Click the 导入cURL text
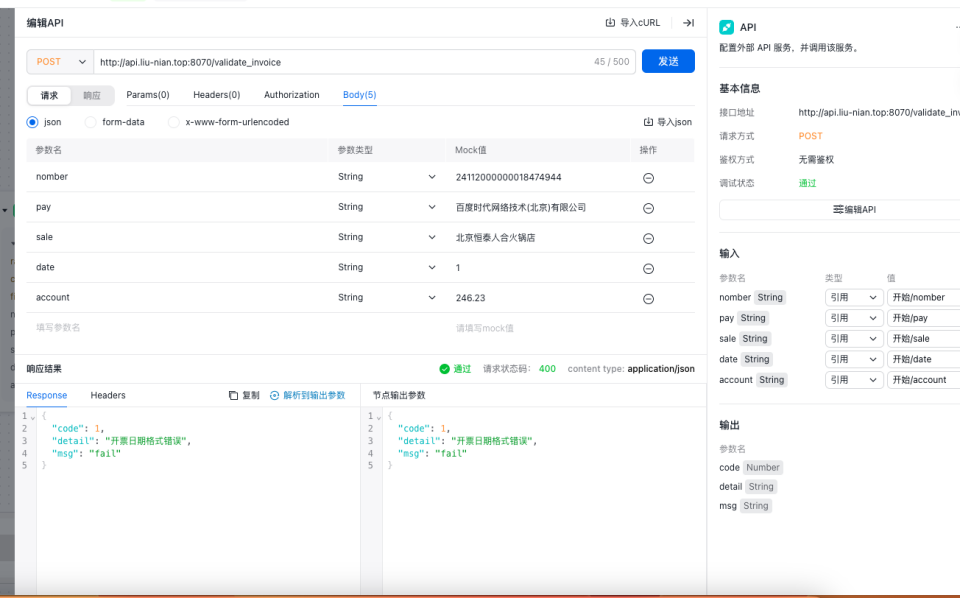960x598 pixels. pos(640,23)
